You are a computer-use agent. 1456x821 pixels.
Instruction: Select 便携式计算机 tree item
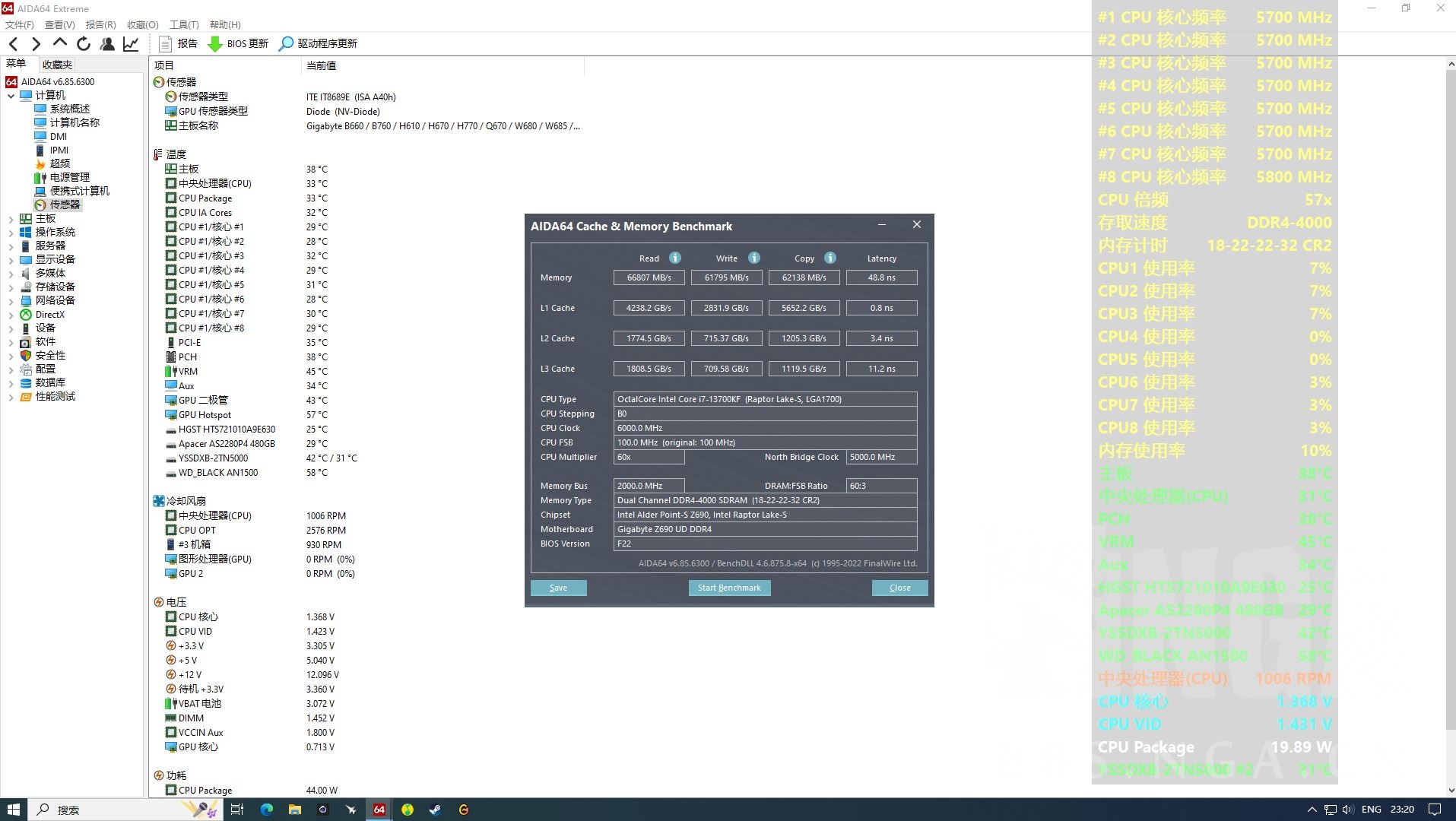[80, 191]
